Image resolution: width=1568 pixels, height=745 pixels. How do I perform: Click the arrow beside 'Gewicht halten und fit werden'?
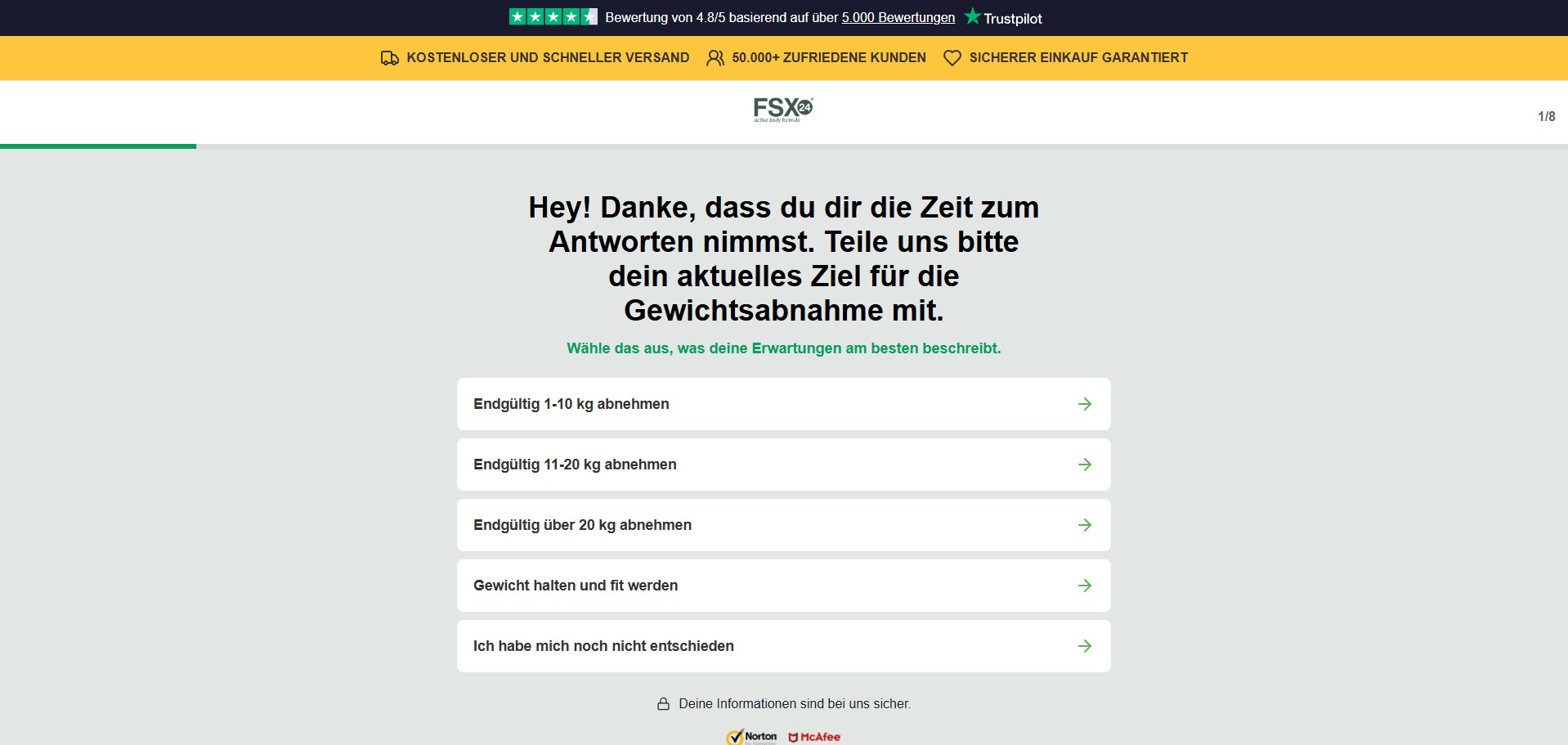[1085, 586]
